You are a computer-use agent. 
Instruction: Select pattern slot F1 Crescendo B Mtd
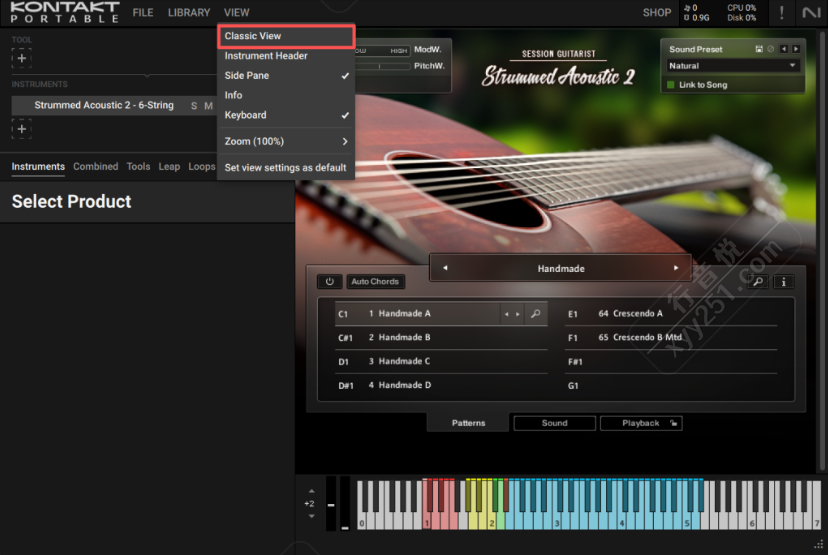pos(671,337)
